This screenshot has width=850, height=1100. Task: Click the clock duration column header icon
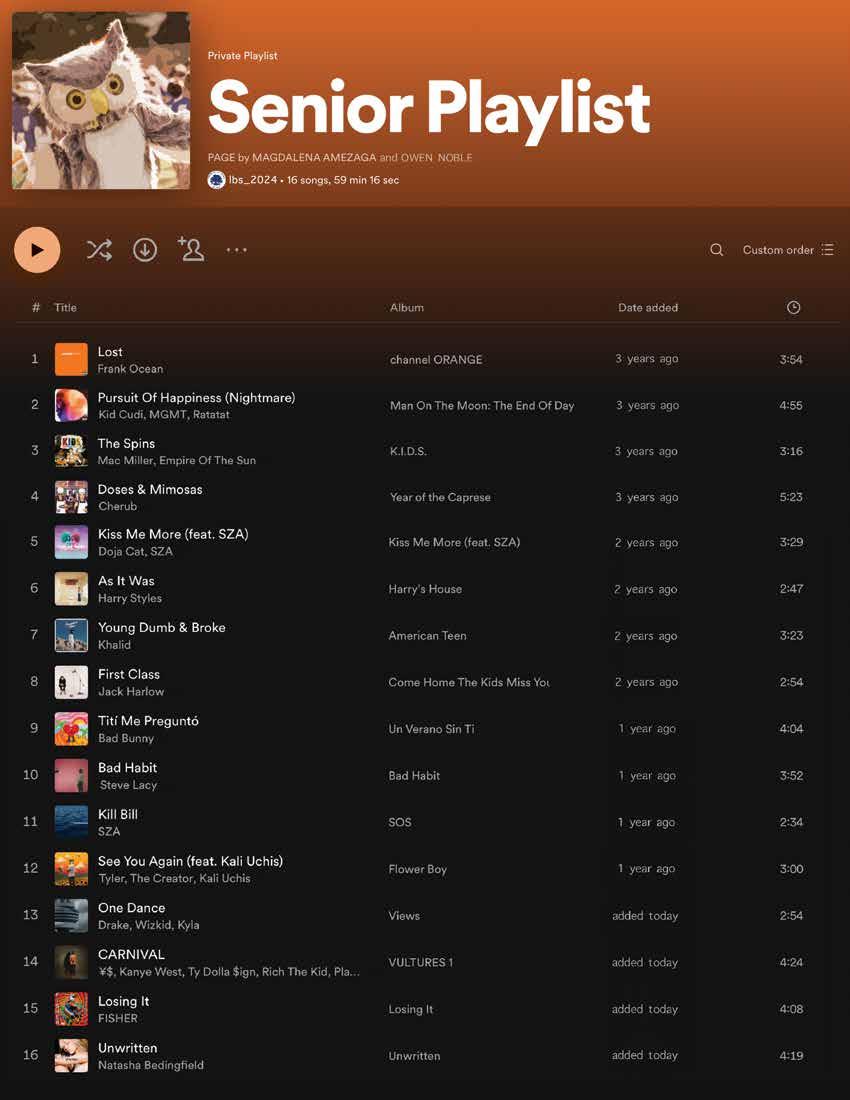[x=793, y=307]
